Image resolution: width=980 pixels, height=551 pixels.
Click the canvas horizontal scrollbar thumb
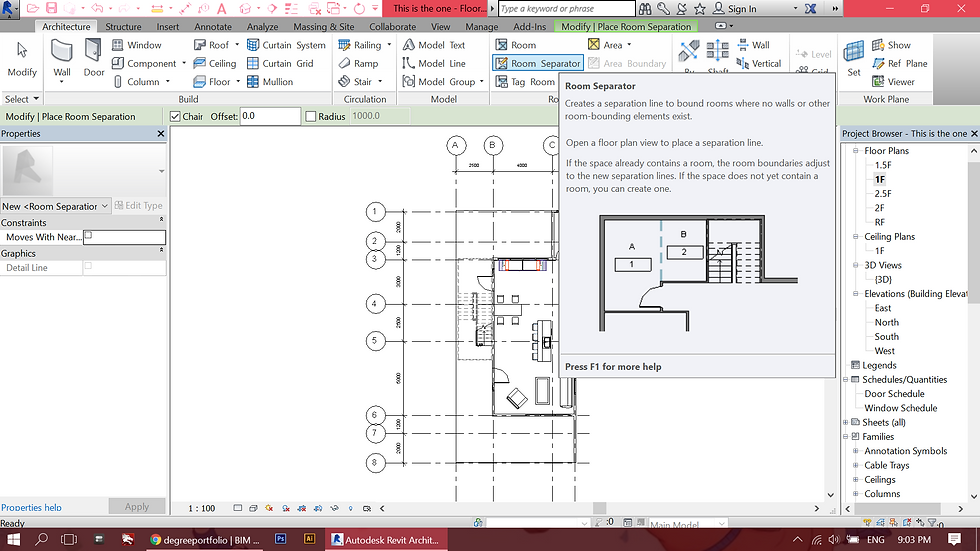[x=599, y=509]
